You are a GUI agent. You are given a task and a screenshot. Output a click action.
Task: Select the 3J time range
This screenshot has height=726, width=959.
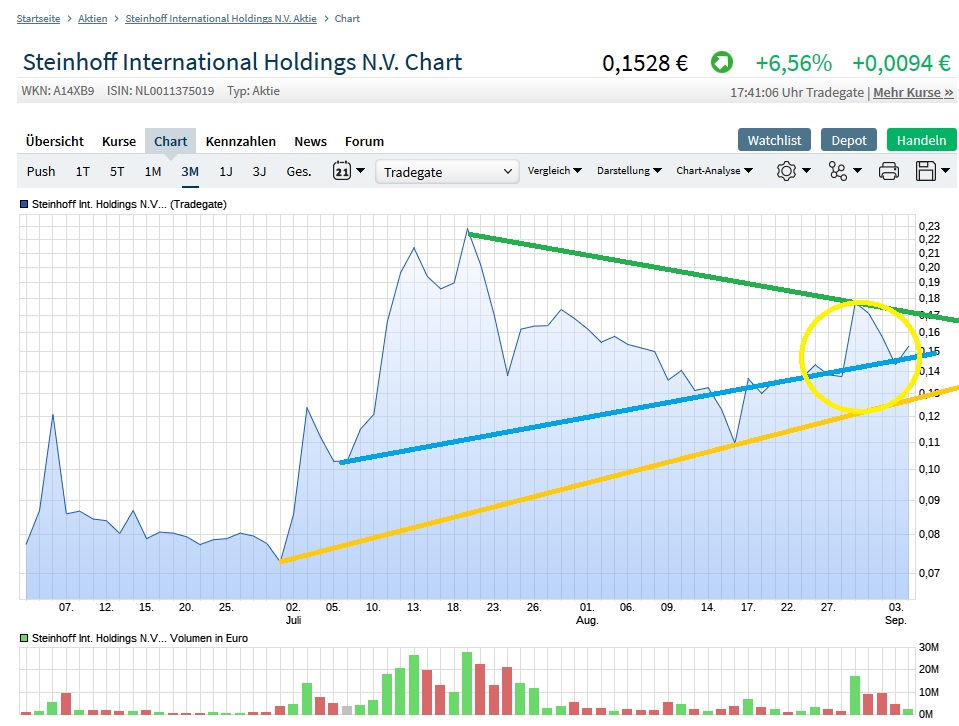259,171
